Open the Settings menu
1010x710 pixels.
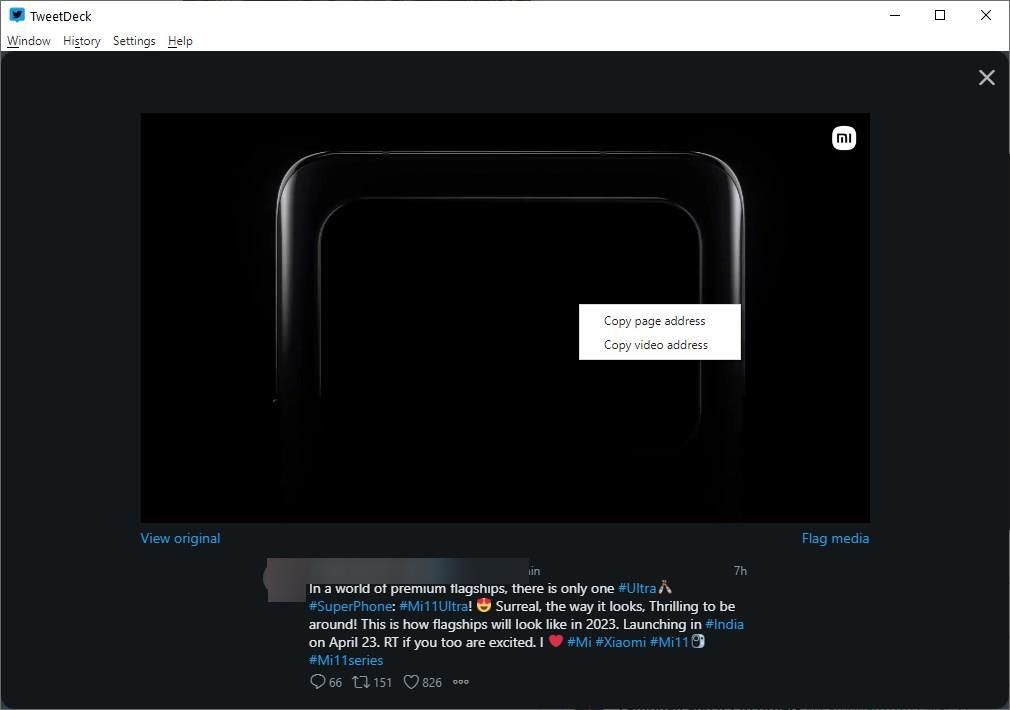134,41
